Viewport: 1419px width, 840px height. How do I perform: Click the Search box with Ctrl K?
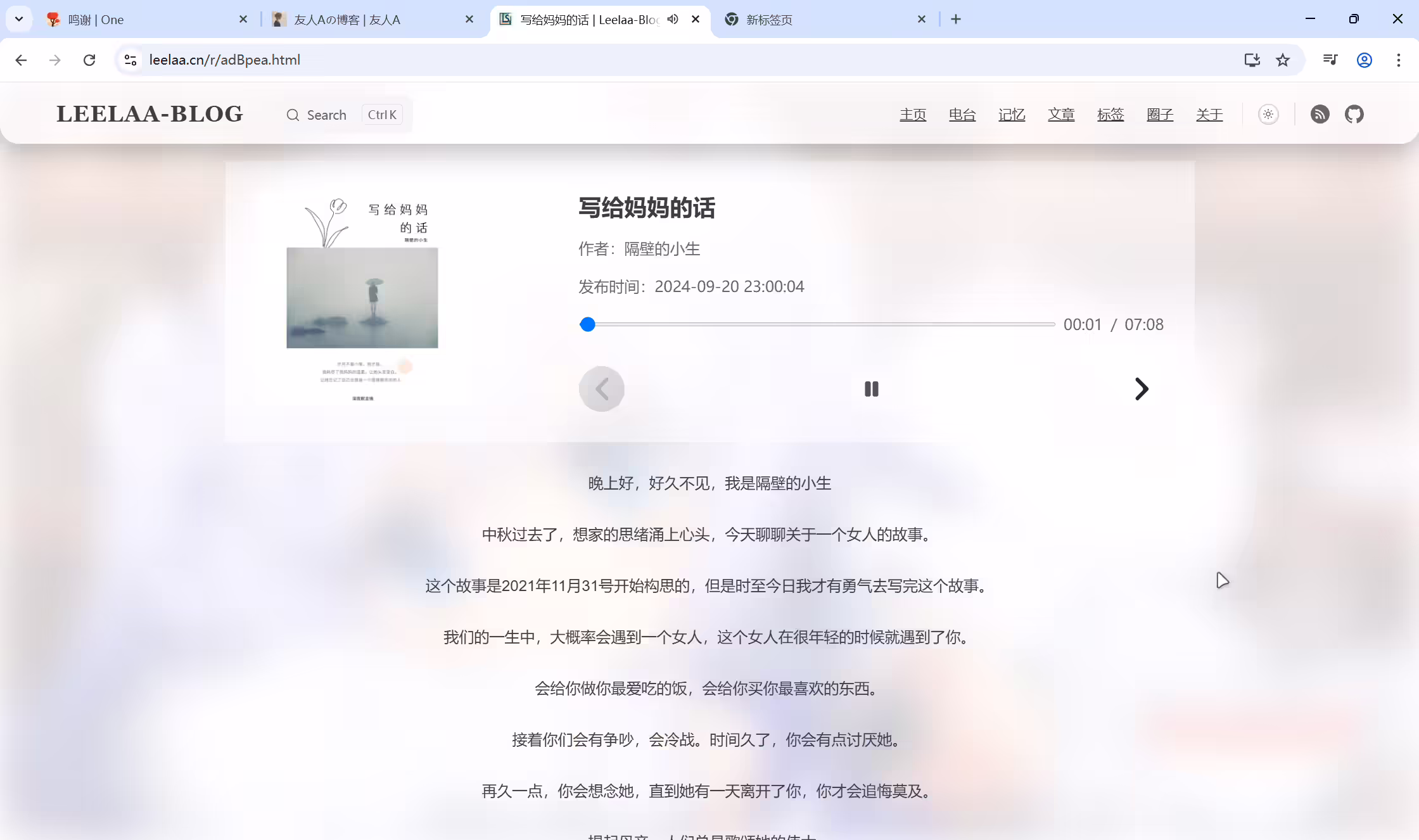(x=345, y=115)
